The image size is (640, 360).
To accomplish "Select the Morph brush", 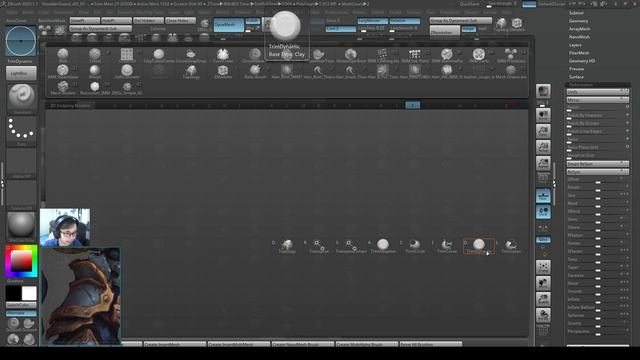I will pyautogui.click(x=95, y=71).
